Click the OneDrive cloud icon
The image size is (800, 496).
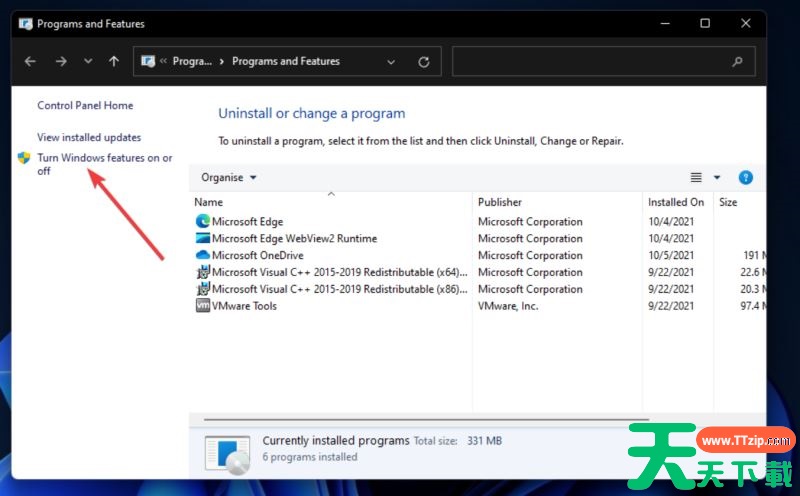pos(203,255)
